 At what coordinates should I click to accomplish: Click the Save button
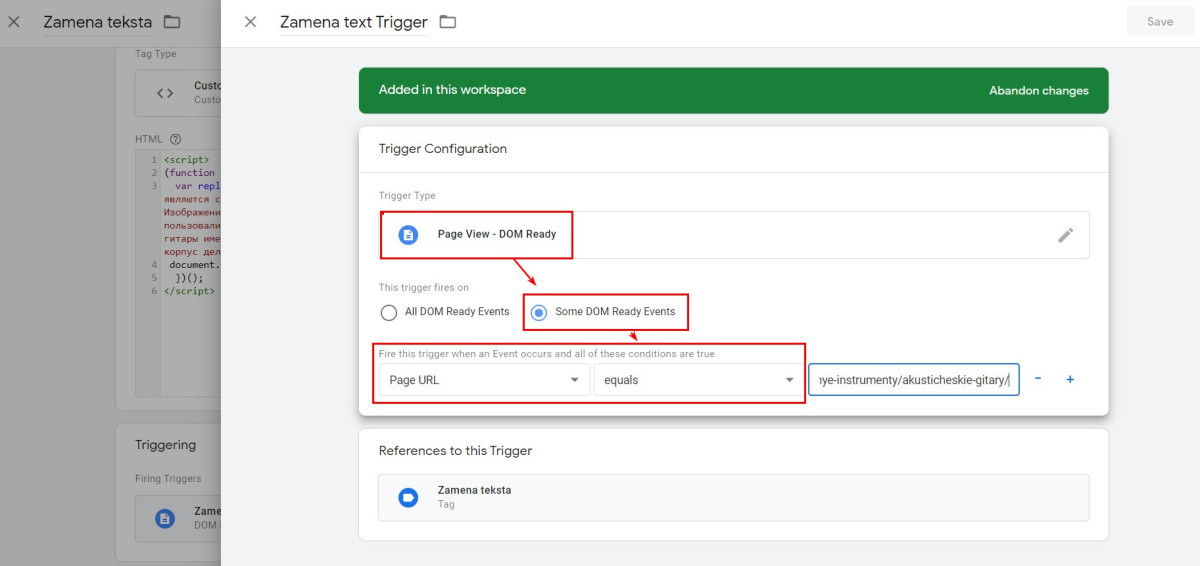click(1160, 21)
